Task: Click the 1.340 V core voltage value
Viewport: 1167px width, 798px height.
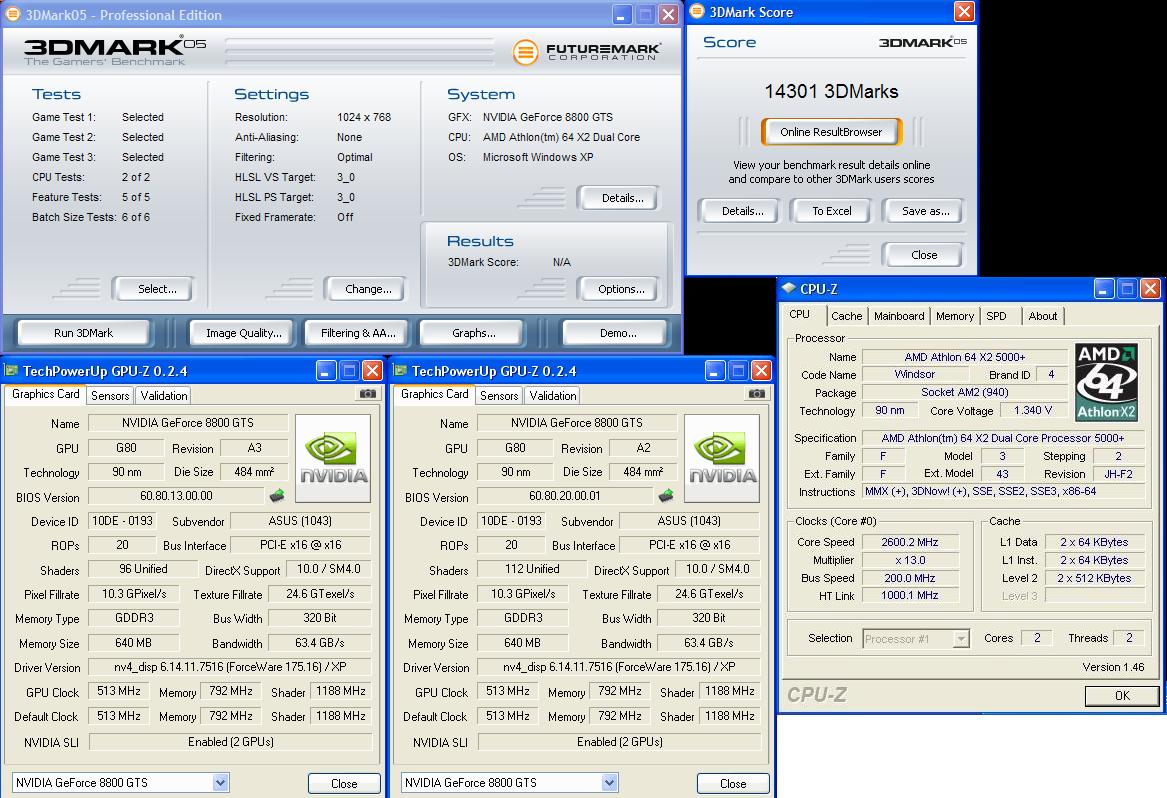Action: 1032,410
